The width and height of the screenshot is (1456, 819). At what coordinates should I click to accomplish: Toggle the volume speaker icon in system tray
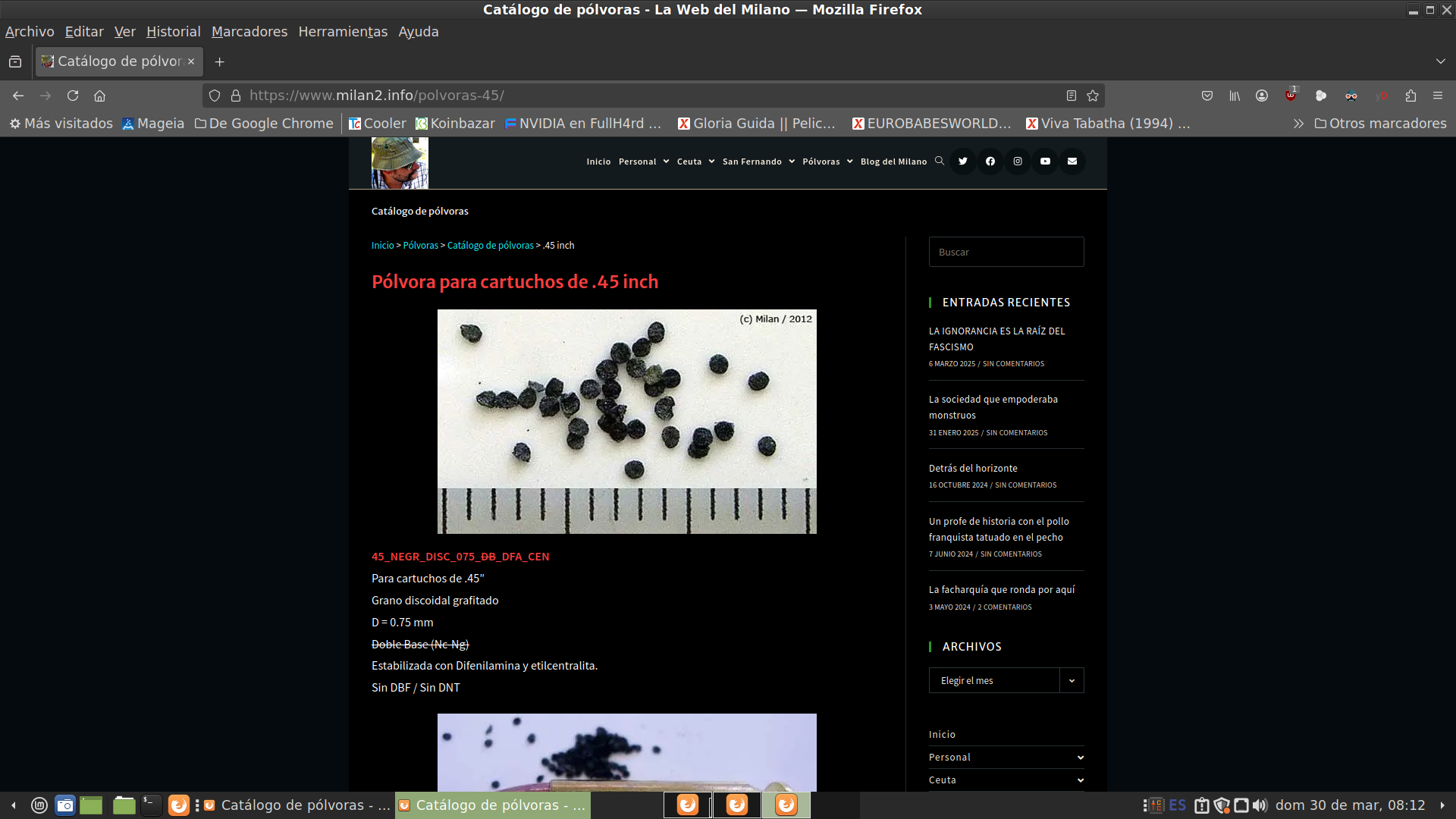coord(1260,805)
